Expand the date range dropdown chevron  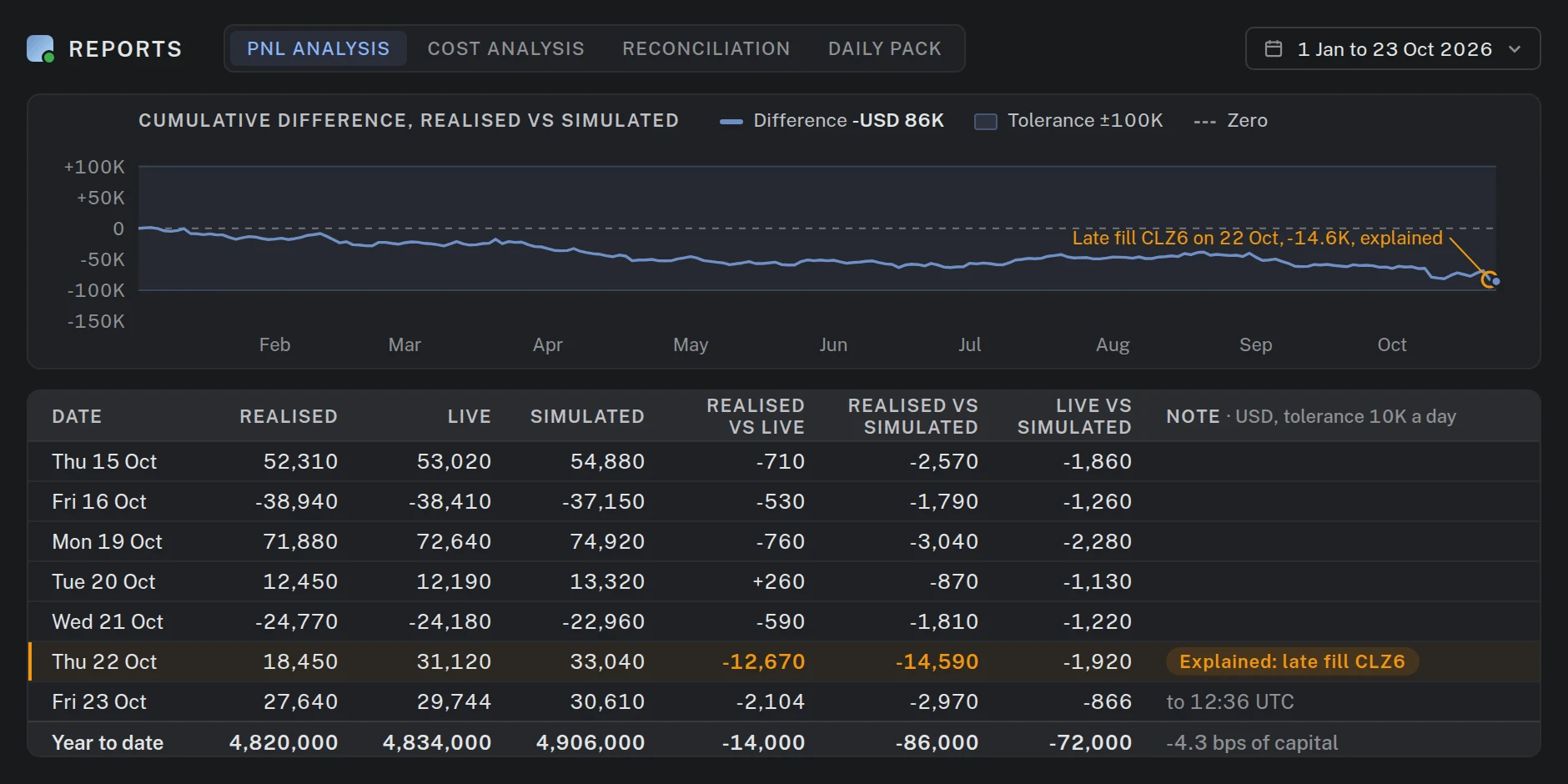(1515, 49)
